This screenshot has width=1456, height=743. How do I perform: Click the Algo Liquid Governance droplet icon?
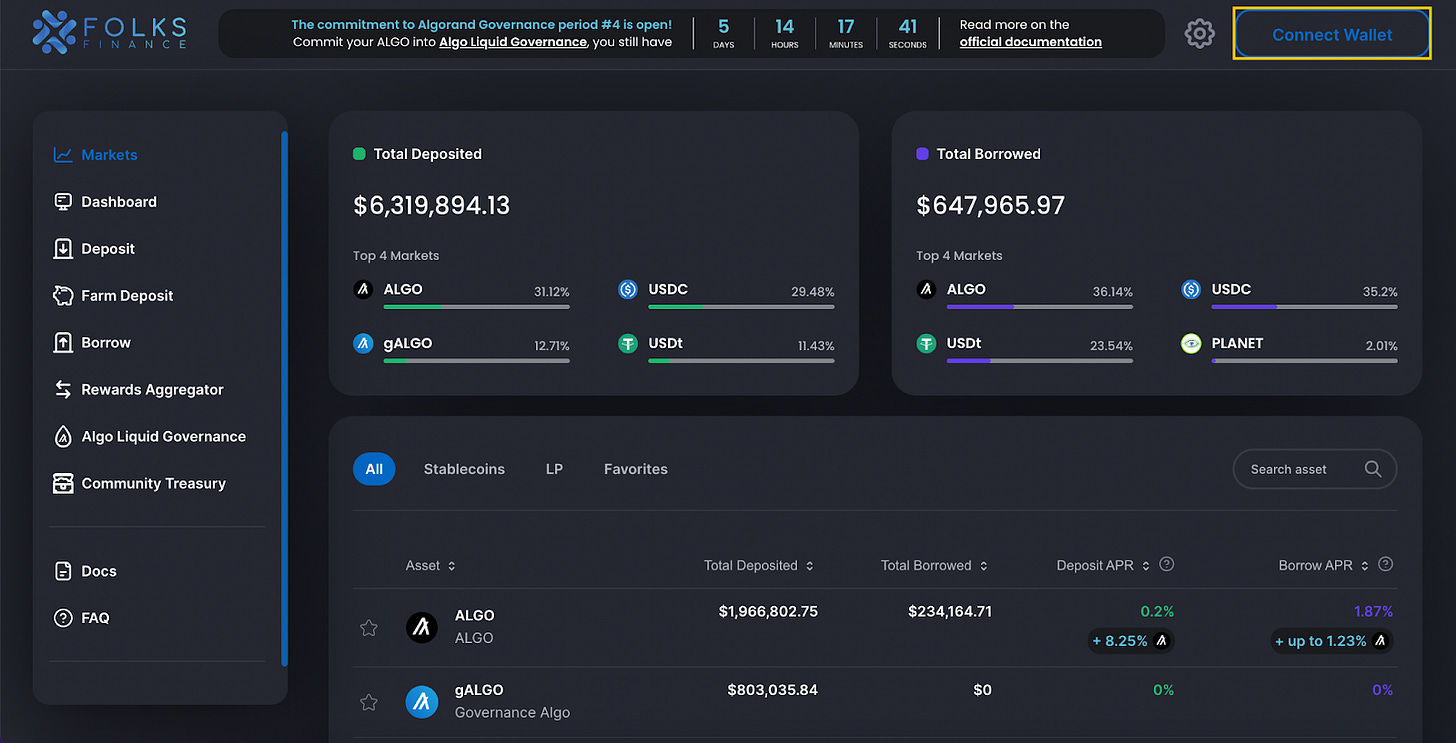pyautogui.click(x=63, y=437)
